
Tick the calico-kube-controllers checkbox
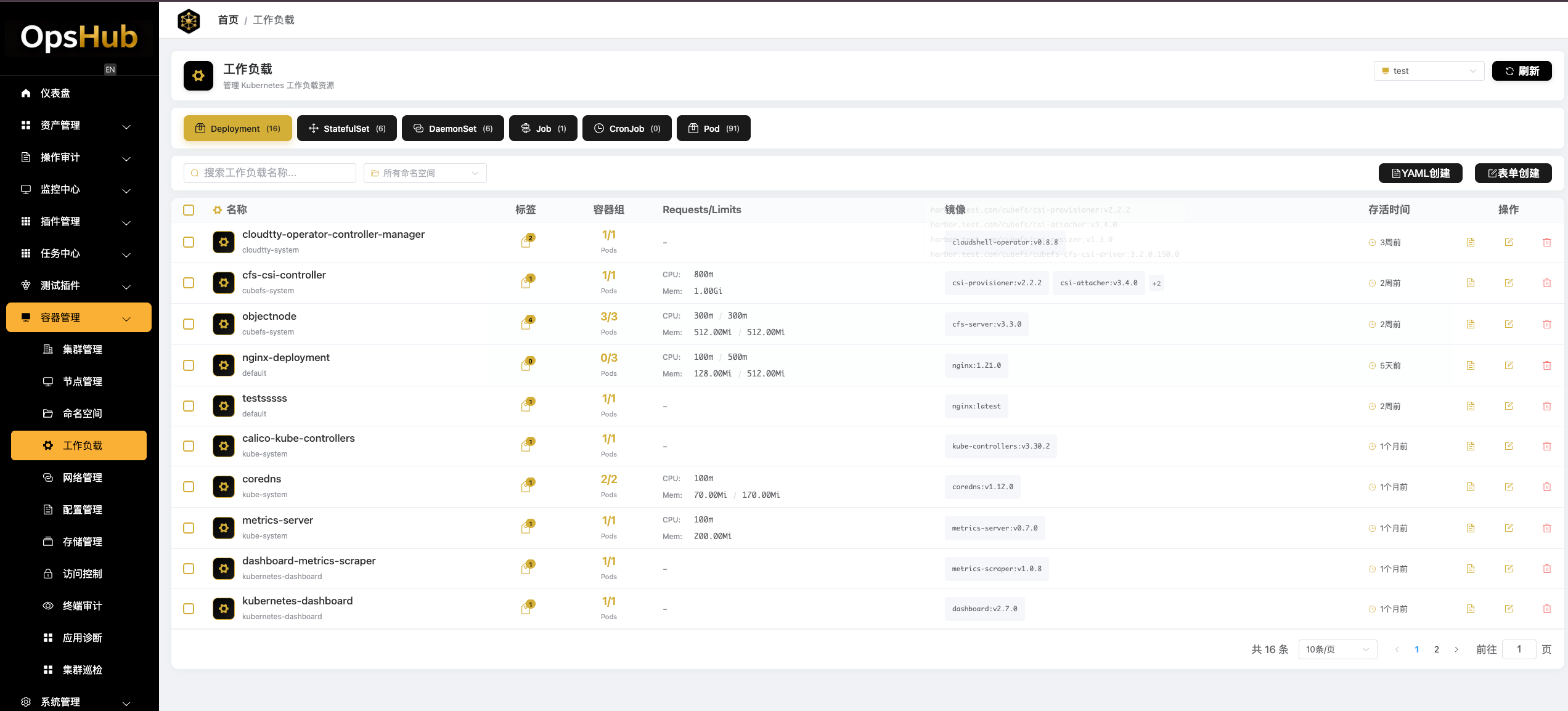(x=189, y=446)
